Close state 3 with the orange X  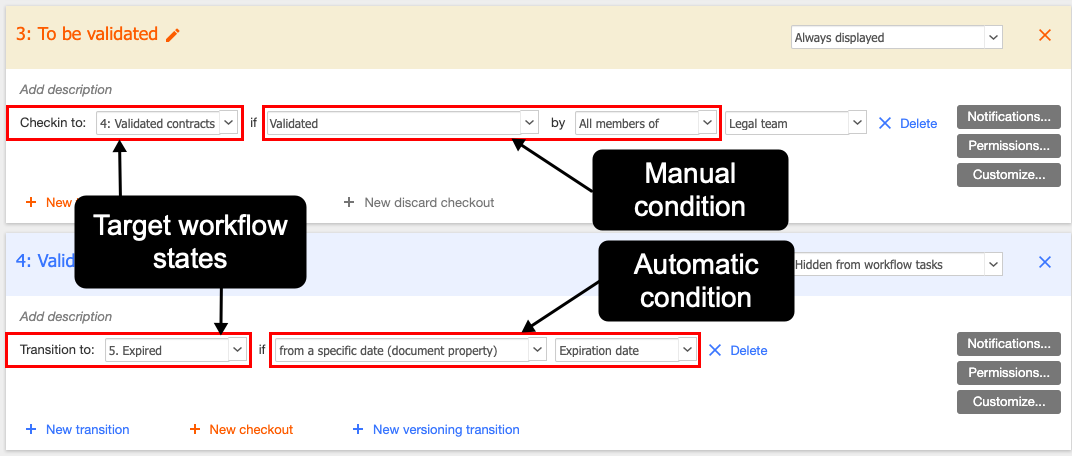[x=1045, y=35]
